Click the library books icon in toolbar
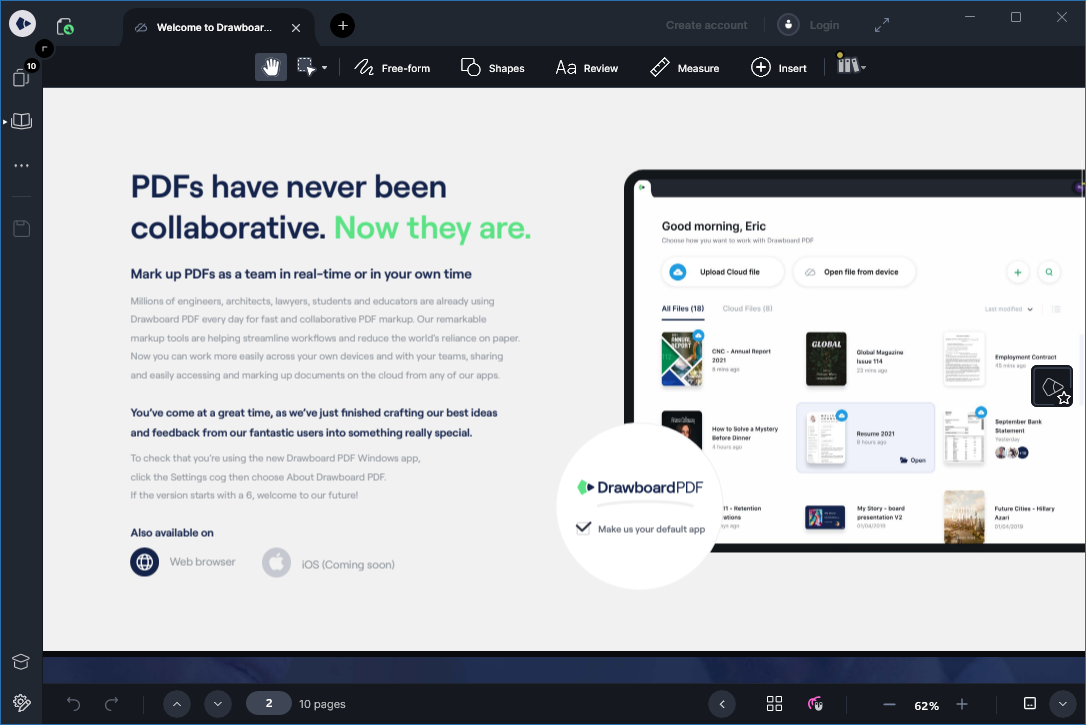The image size is (1086, 725). pyautogui.click(x=847, y=66)
